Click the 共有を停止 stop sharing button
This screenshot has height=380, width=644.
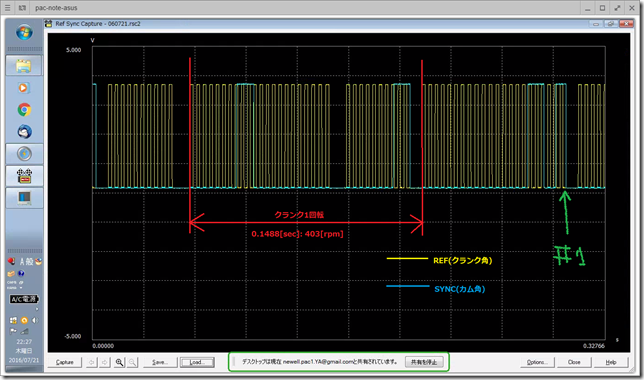click(x=424, y=362)
